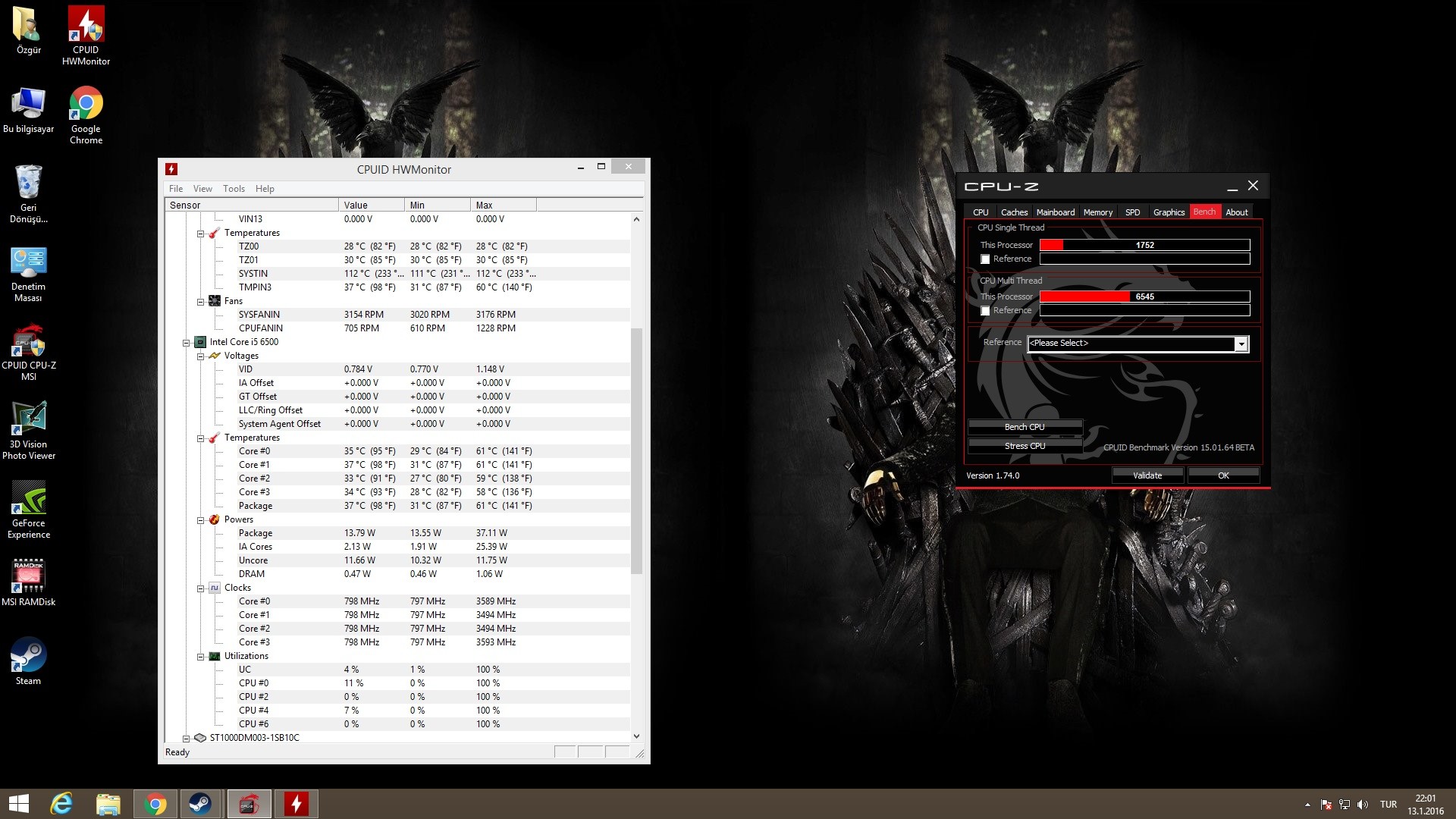
Task: Collapse the CPU Voltages group
Action: coord(200,356)
